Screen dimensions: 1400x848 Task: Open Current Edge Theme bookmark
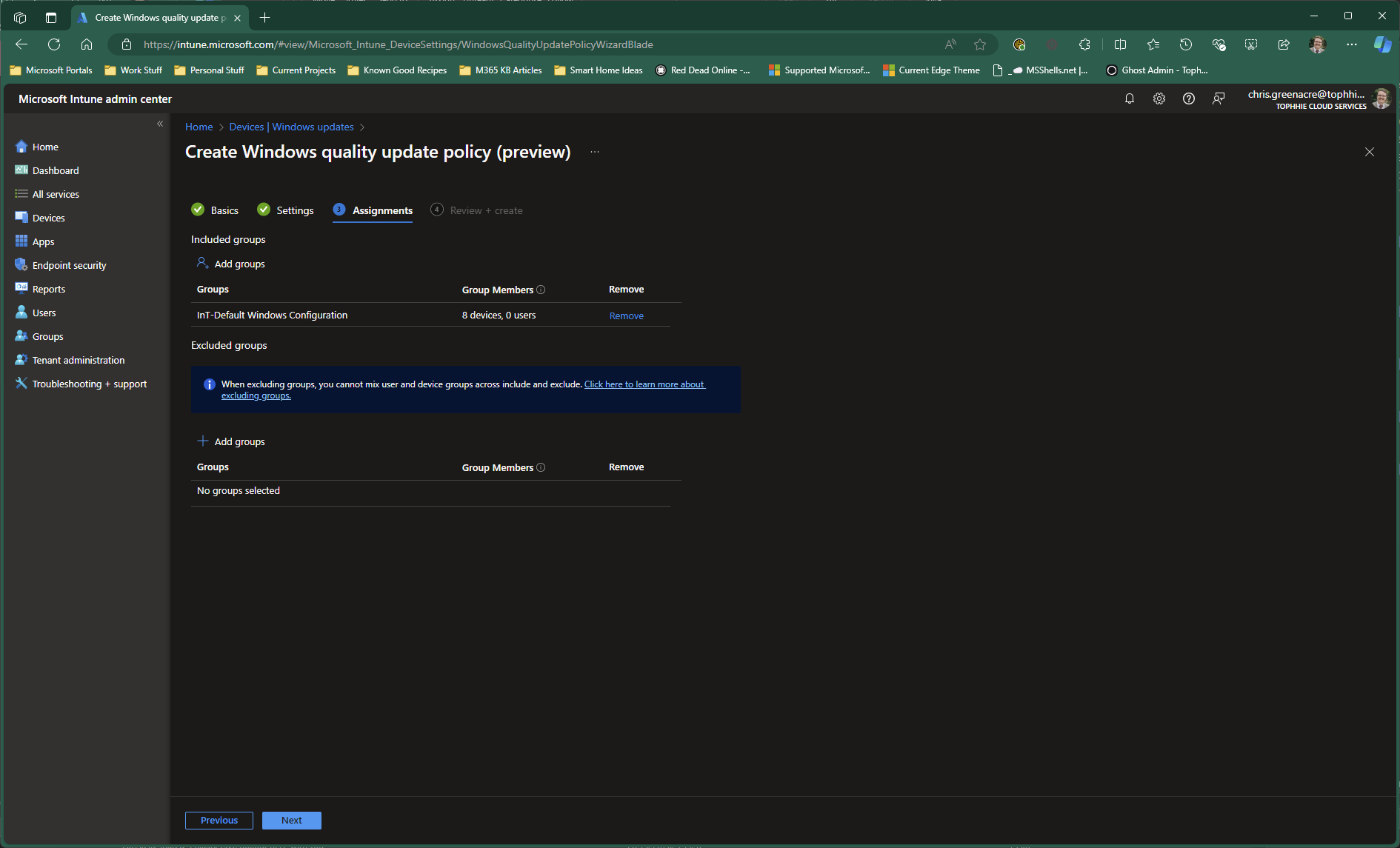point(932,70)
